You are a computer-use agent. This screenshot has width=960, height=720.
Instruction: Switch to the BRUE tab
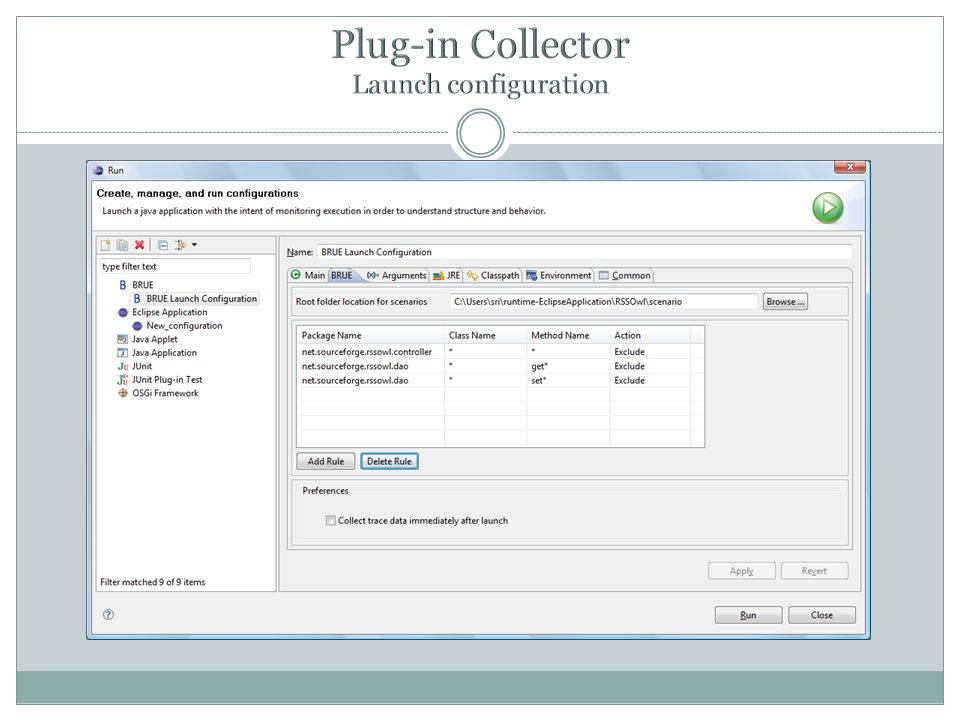tap(342, 276)
